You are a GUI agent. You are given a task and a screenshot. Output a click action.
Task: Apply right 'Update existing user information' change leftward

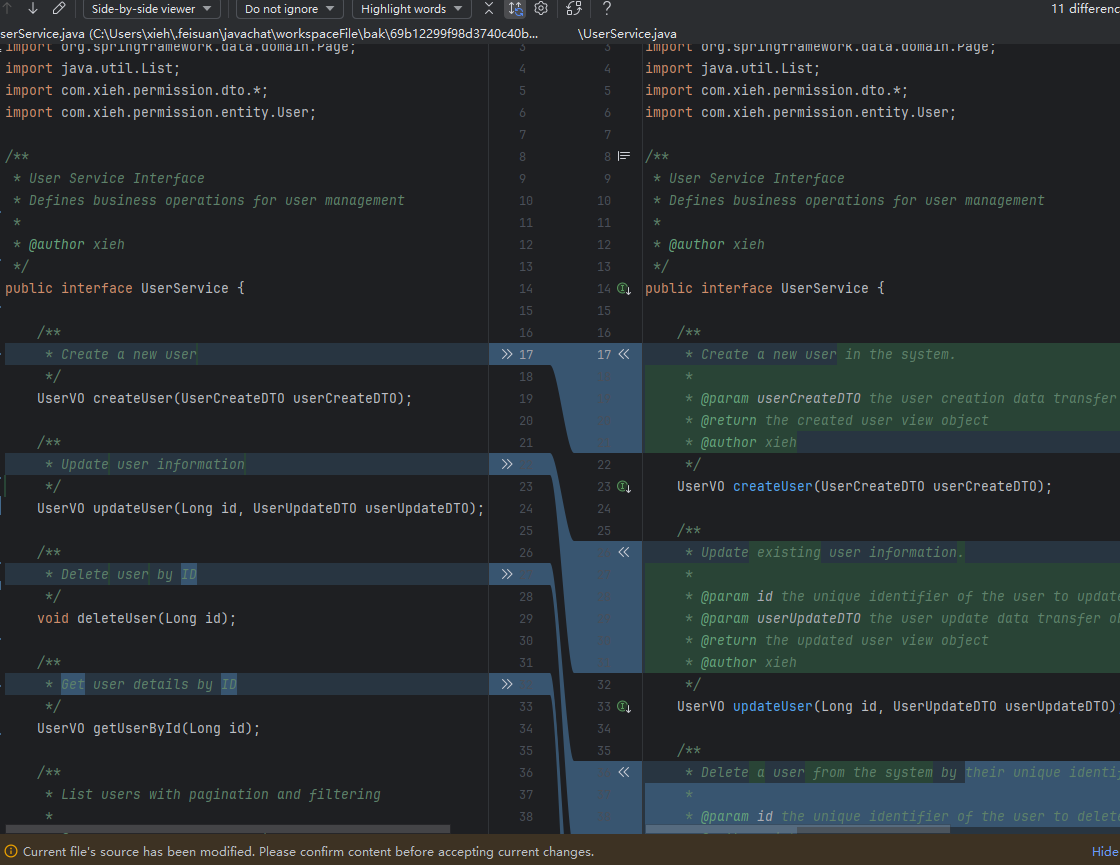pos(624,552)
